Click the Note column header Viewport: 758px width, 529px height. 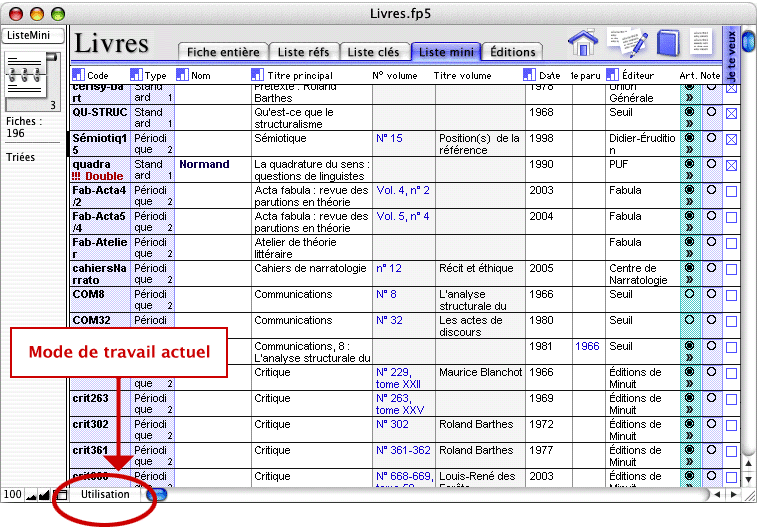710,75
